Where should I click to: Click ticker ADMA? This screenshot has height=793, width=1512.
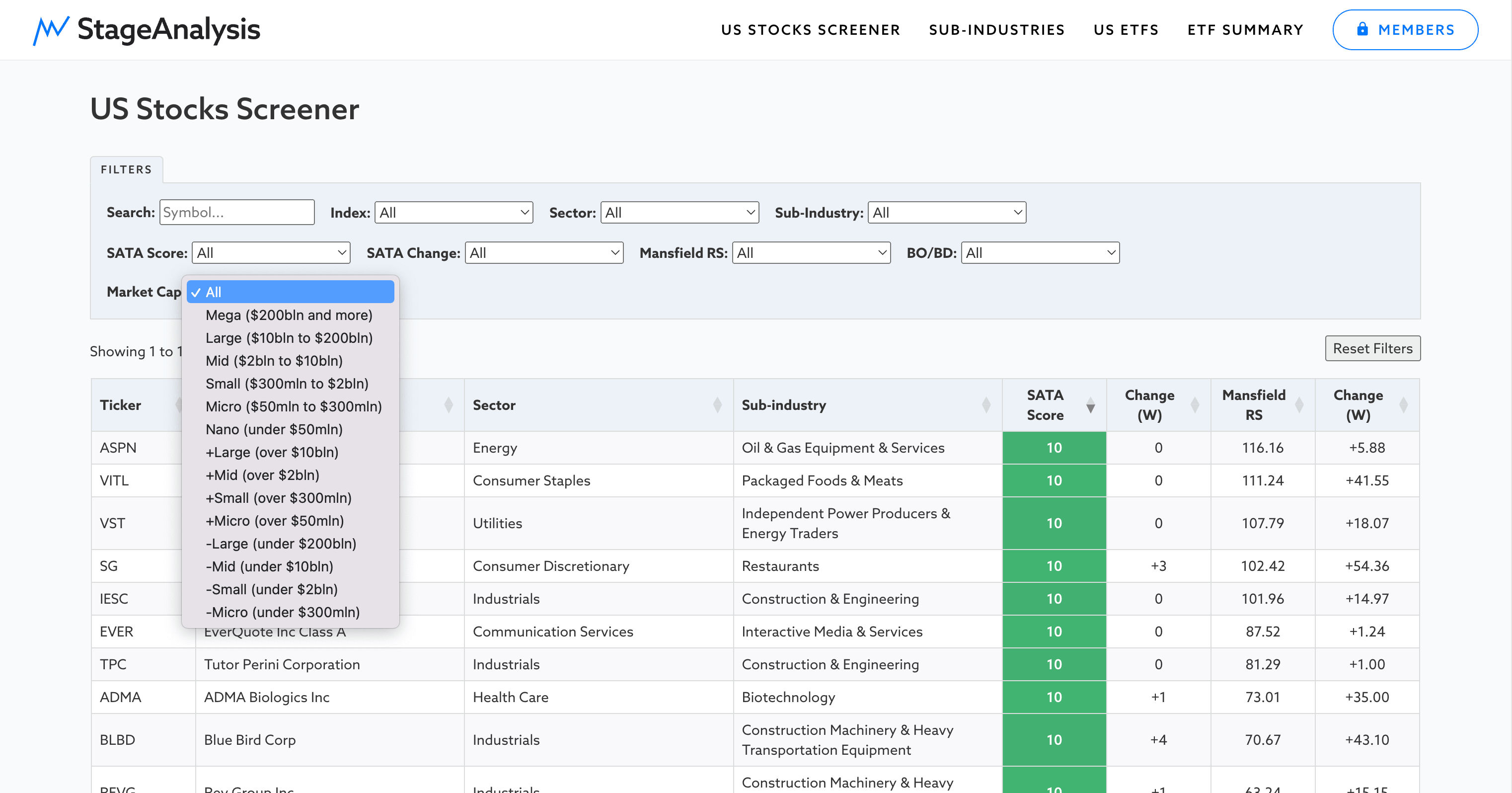point(120,698)
